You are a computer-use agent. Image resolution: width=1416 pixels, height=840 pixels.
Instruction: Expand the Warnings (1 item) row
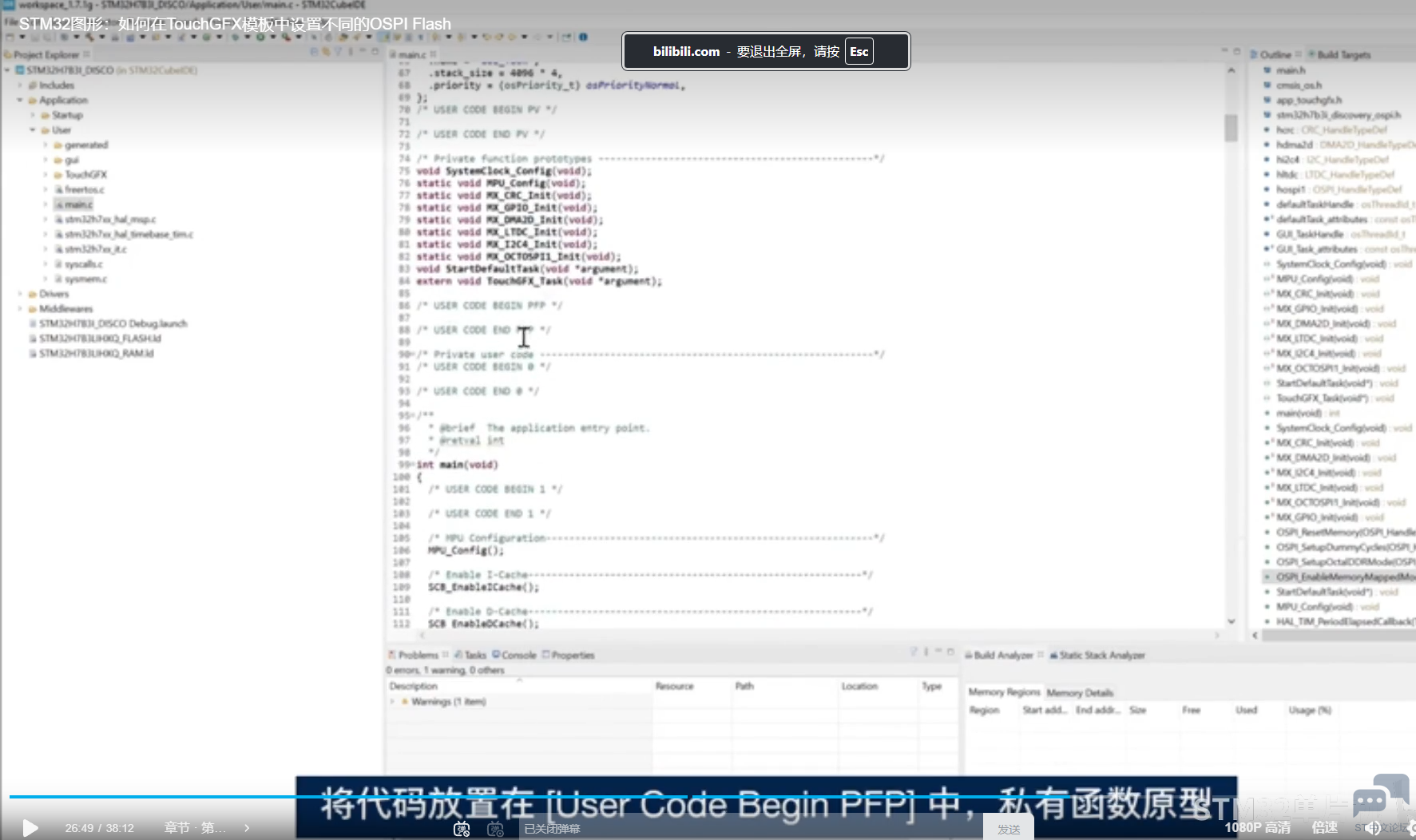(x=392, y=702)
